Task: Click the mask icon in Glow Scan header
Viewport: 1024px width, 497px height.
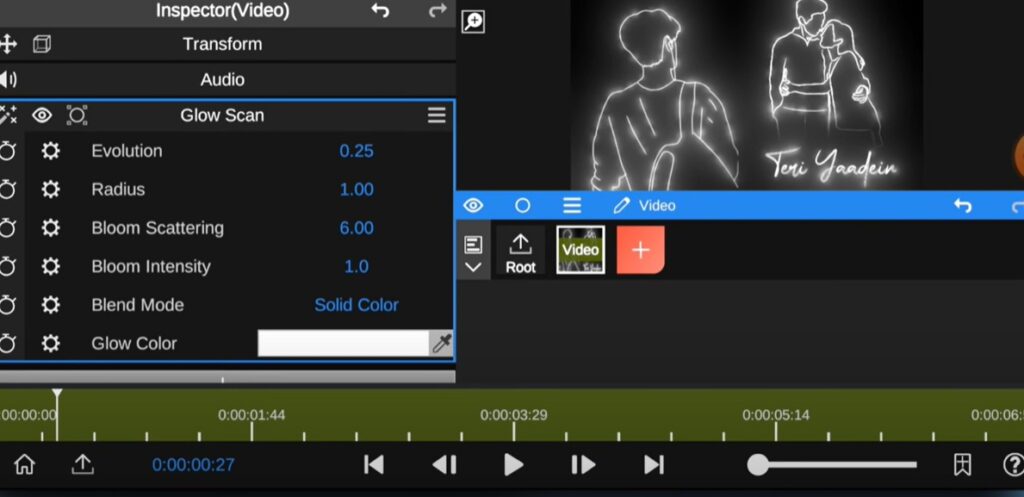Action: 77,115
